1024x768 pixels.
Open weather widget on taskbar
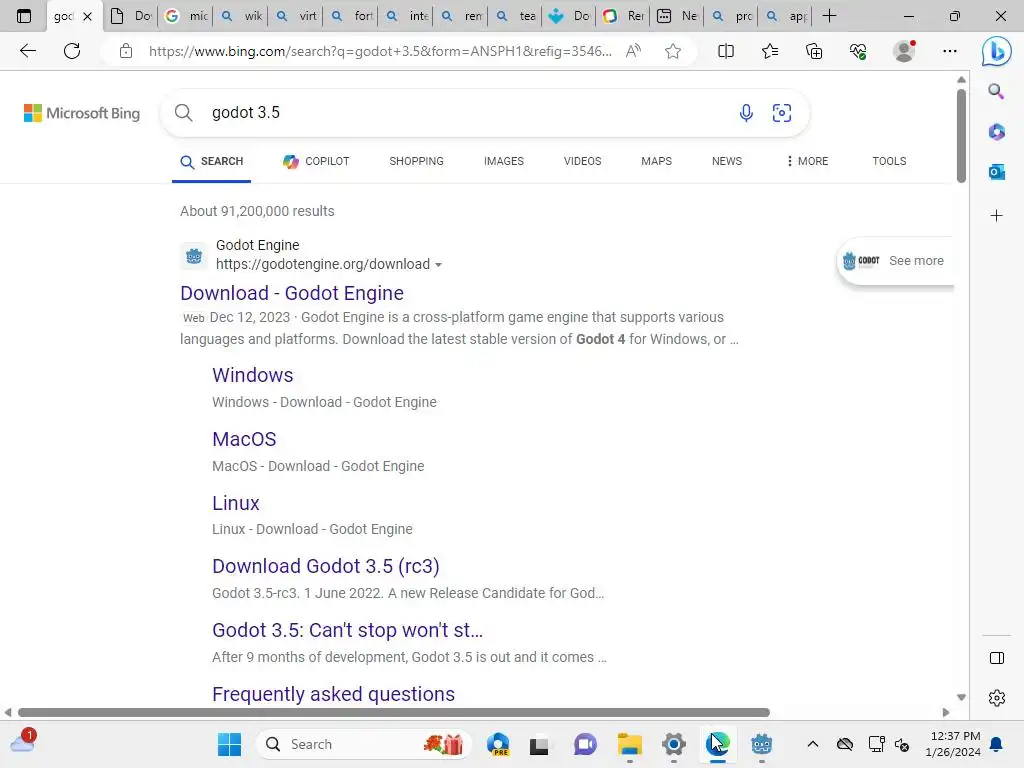24,742
